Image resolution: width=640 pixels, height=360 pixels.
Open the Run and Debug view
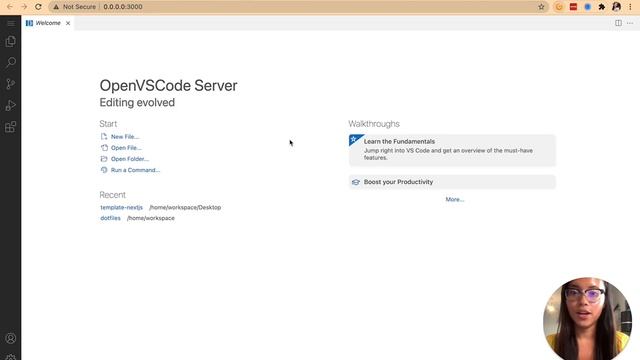(x=11, y=105)
